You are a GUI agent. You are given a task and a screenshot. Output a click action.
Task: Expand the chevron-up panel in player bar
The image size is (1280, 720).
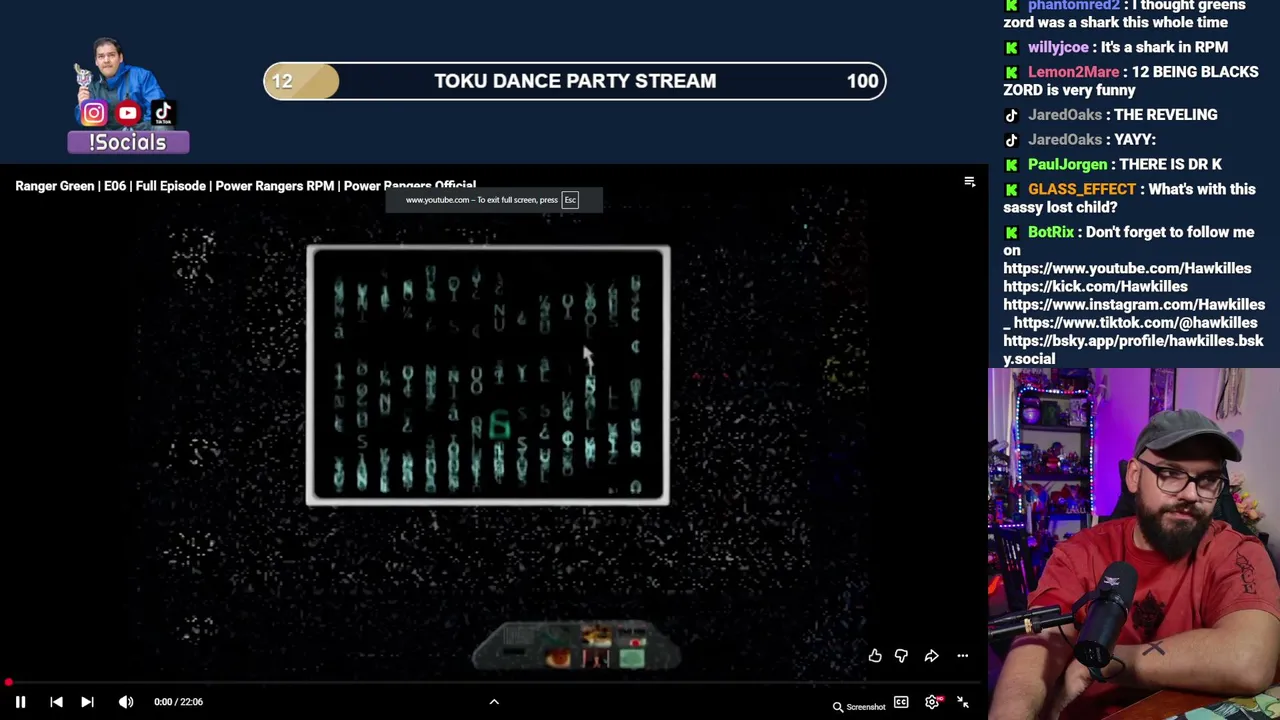pos(494,702)
